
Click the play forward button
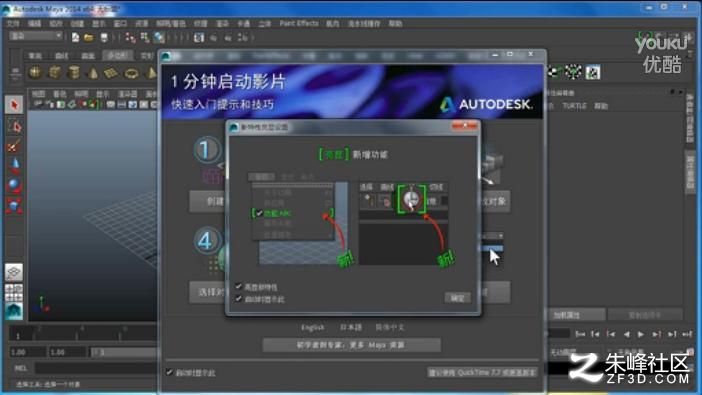(x=641, y=334)
